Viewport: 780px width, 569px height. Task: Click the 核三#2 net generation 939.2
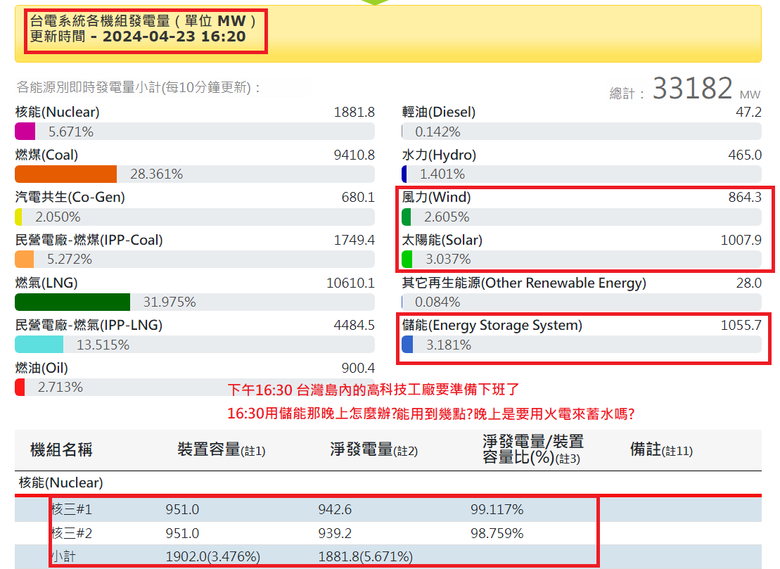pos(335,533)
